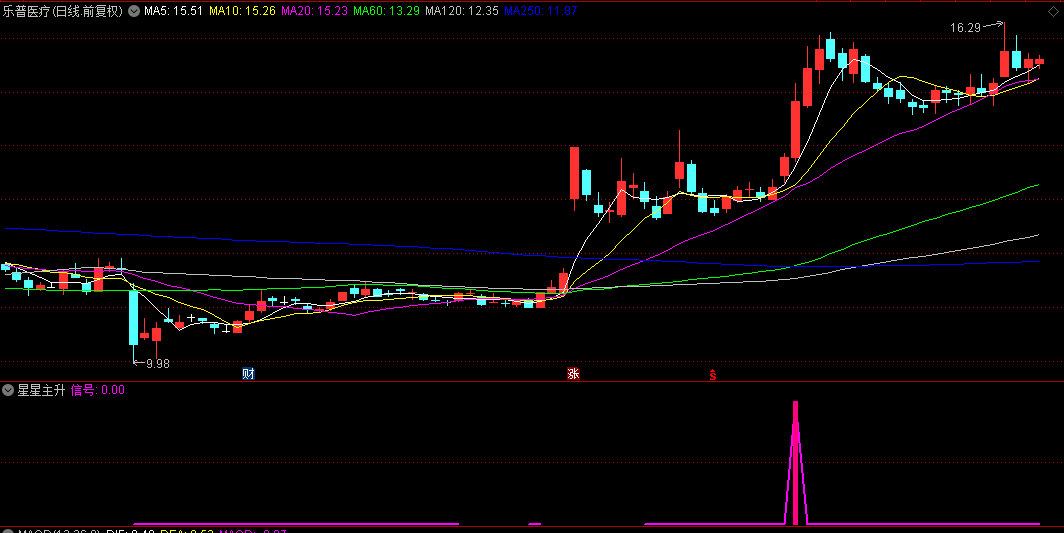Viewport: 1064px width, 533px height.
Task: Click the pink signal spike in 星星主升 panel
Action: coord(795,462)
